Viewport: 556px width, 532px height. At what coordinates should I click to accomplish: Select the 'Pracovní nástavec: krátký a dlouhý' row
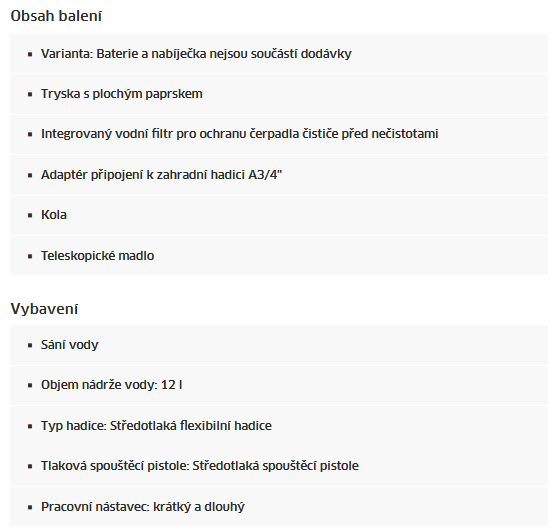point(279,506)
